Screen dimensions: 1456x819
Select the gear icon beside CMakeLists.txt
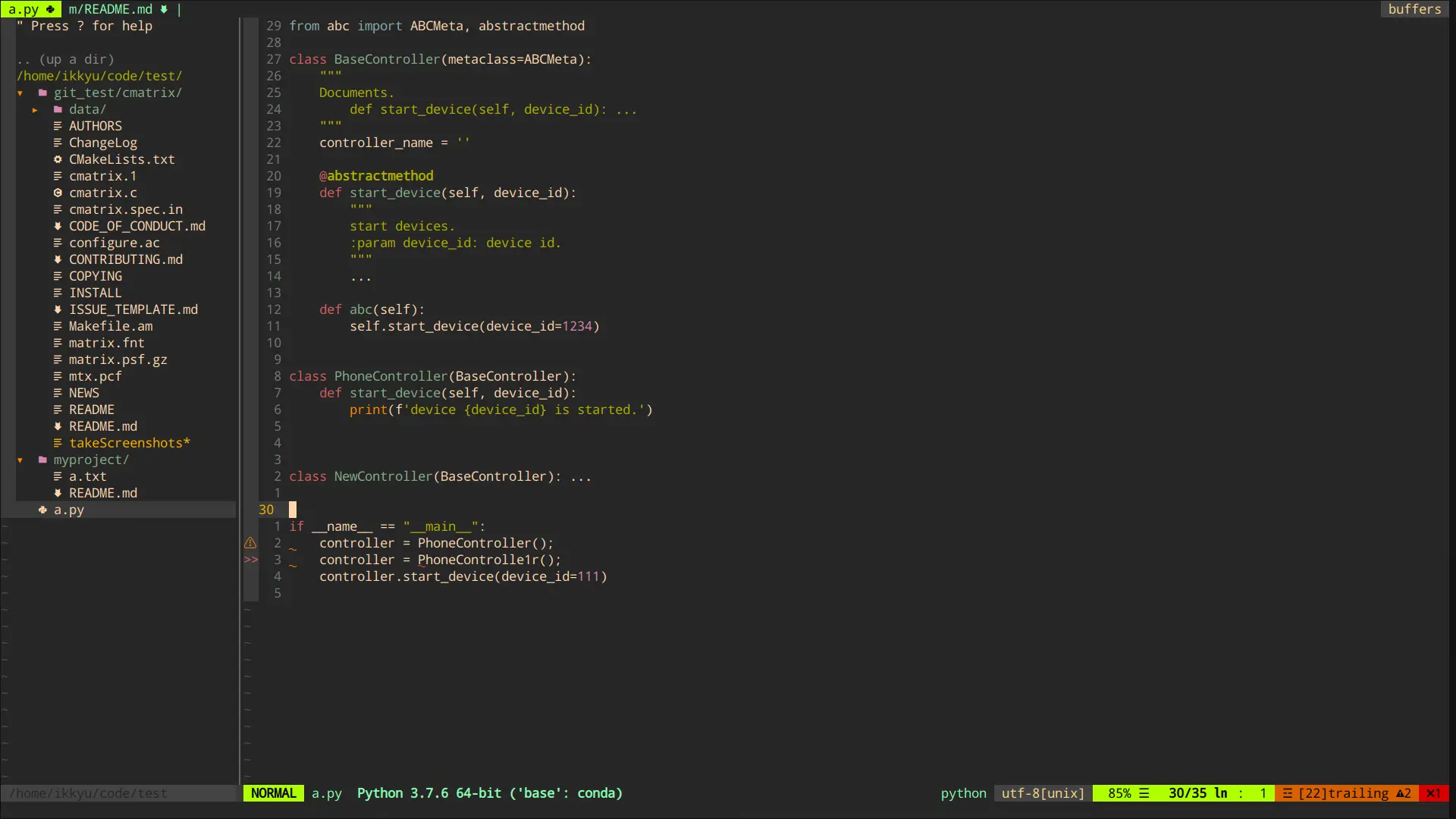[58, 159]
